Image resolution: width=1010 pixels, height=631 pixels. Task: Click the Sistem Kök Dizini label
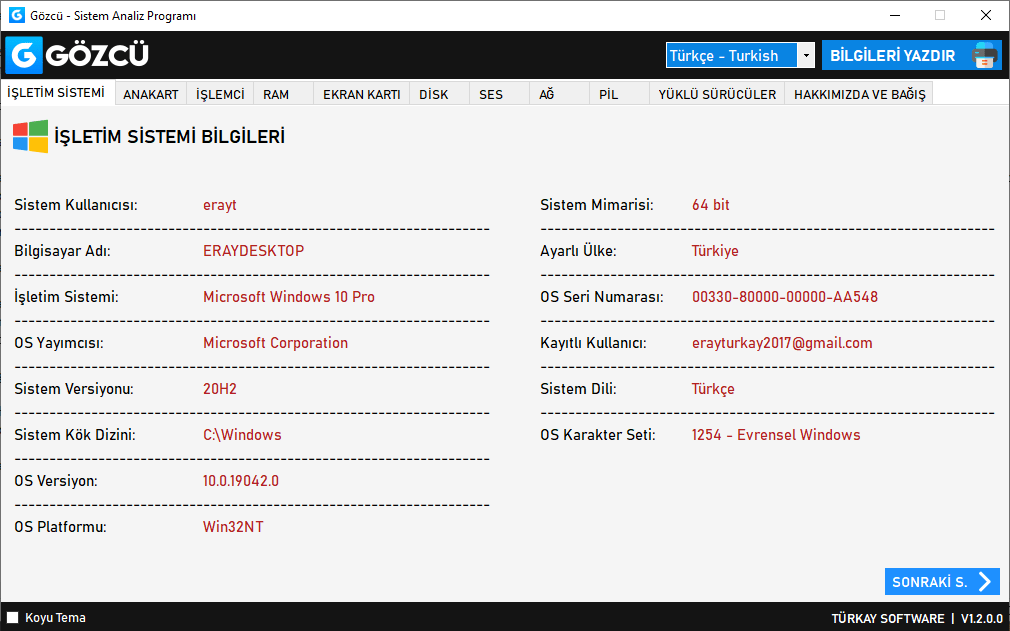(75, 435)
